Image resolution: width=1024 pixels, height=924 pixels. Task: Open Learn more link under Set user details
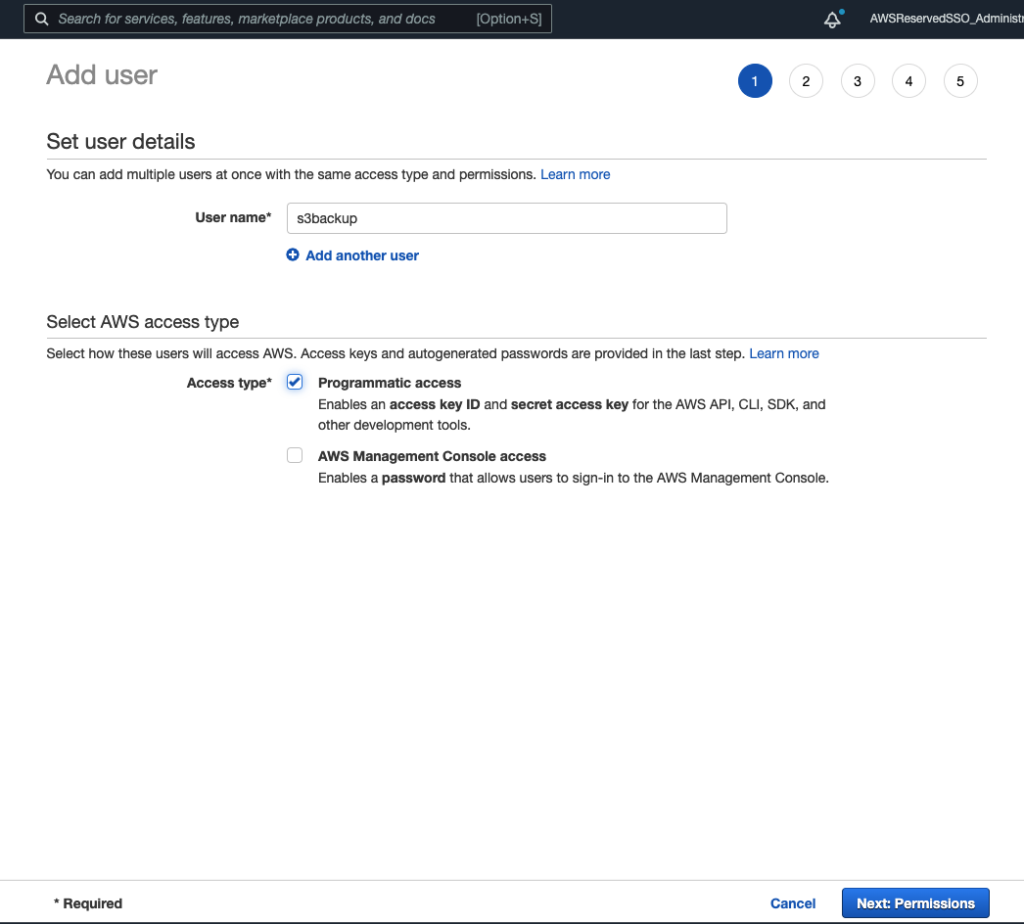pos(575,174)
